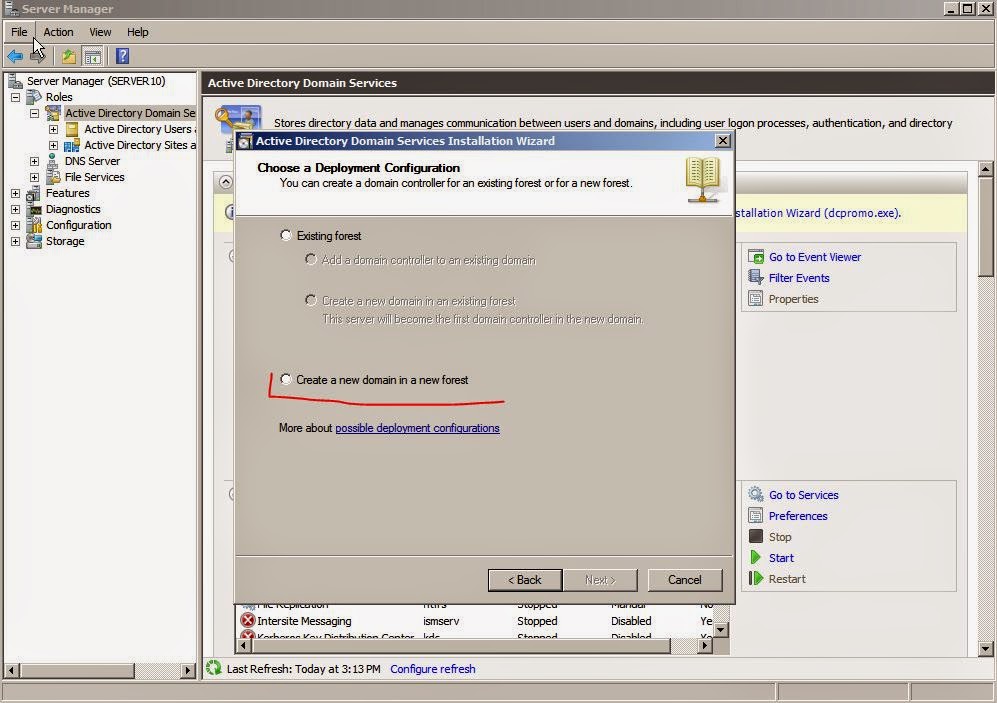997x703 pixels.
Task: Click the Intersite Messaging service row
Action: 476,620
